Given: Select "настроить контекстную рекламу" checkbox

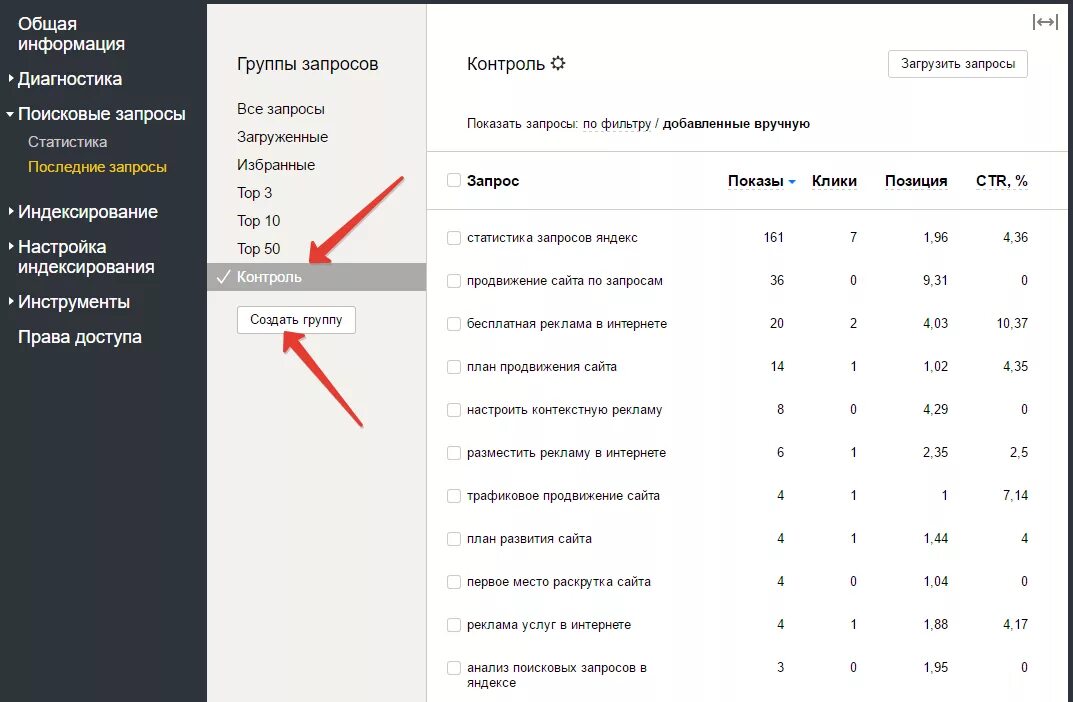Looking at the screenshot, I should coord(454,411).
